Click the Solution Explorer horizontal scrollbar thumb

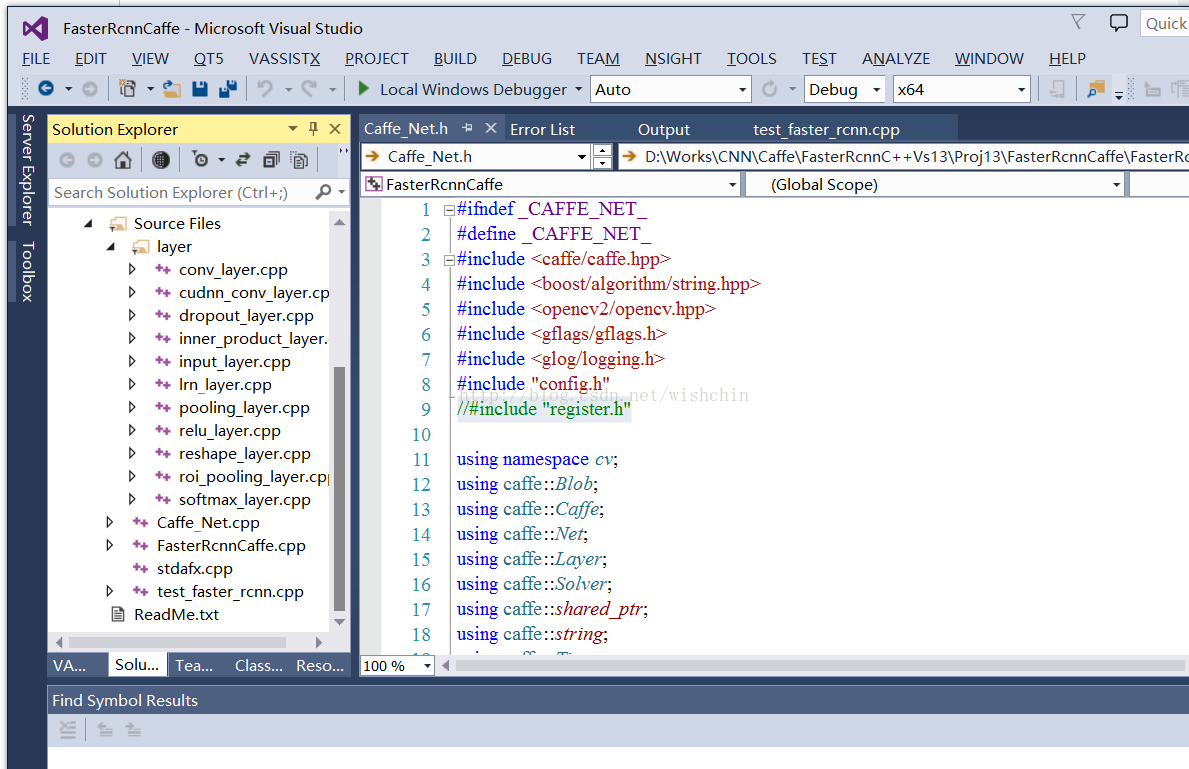pyautogui.click(x=177, y=642)
